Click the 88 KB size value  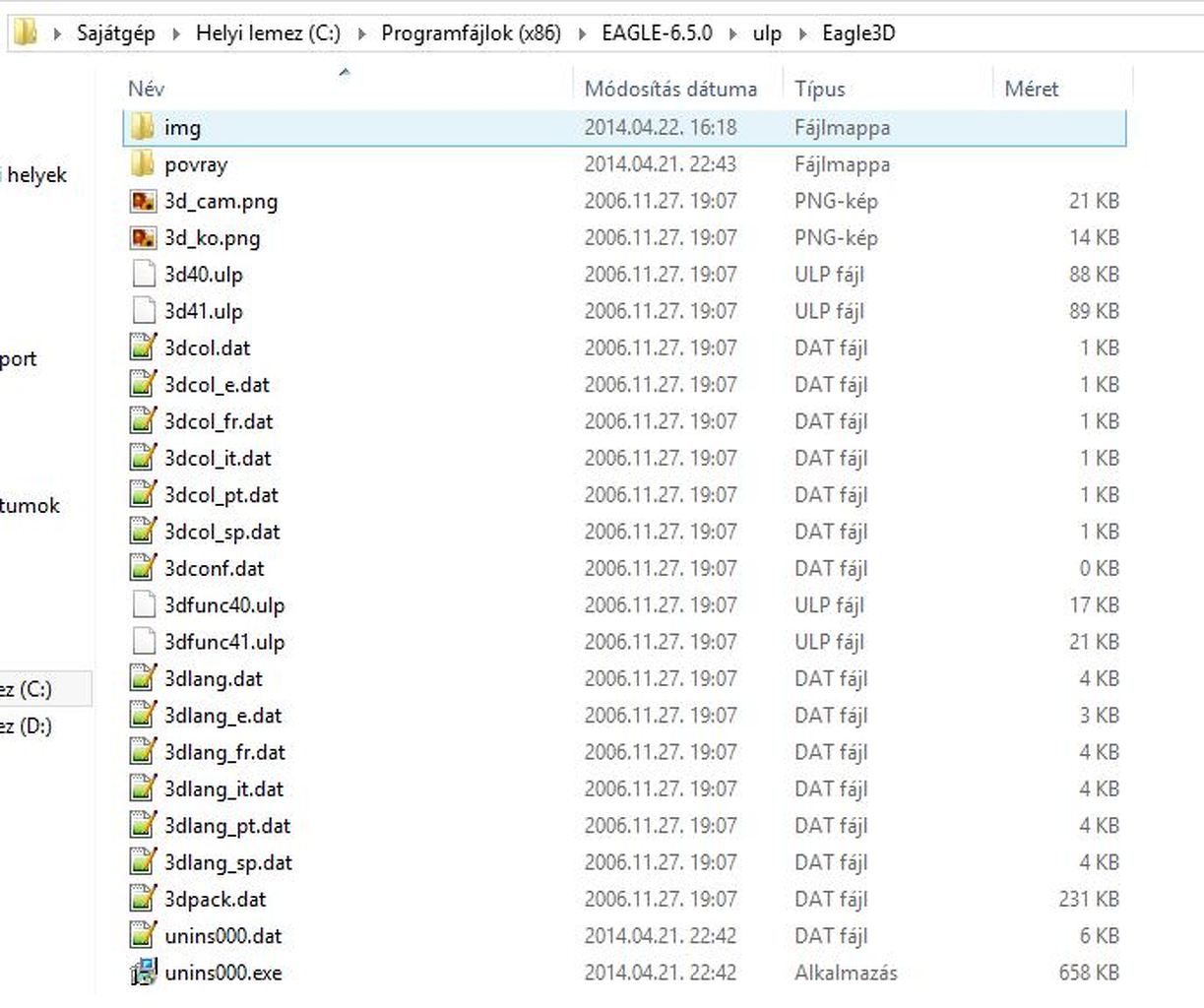coord(1094,274)
